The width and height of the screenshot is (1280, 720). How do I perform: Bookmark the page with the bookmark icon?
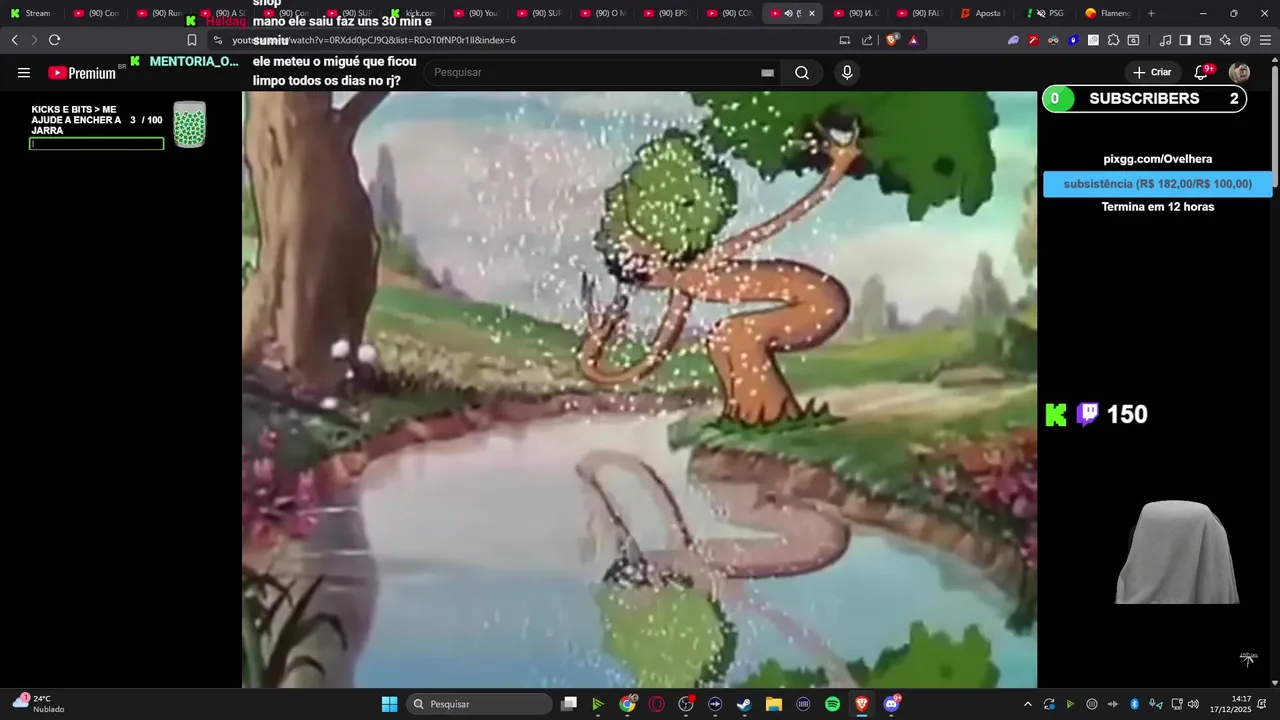192,40
